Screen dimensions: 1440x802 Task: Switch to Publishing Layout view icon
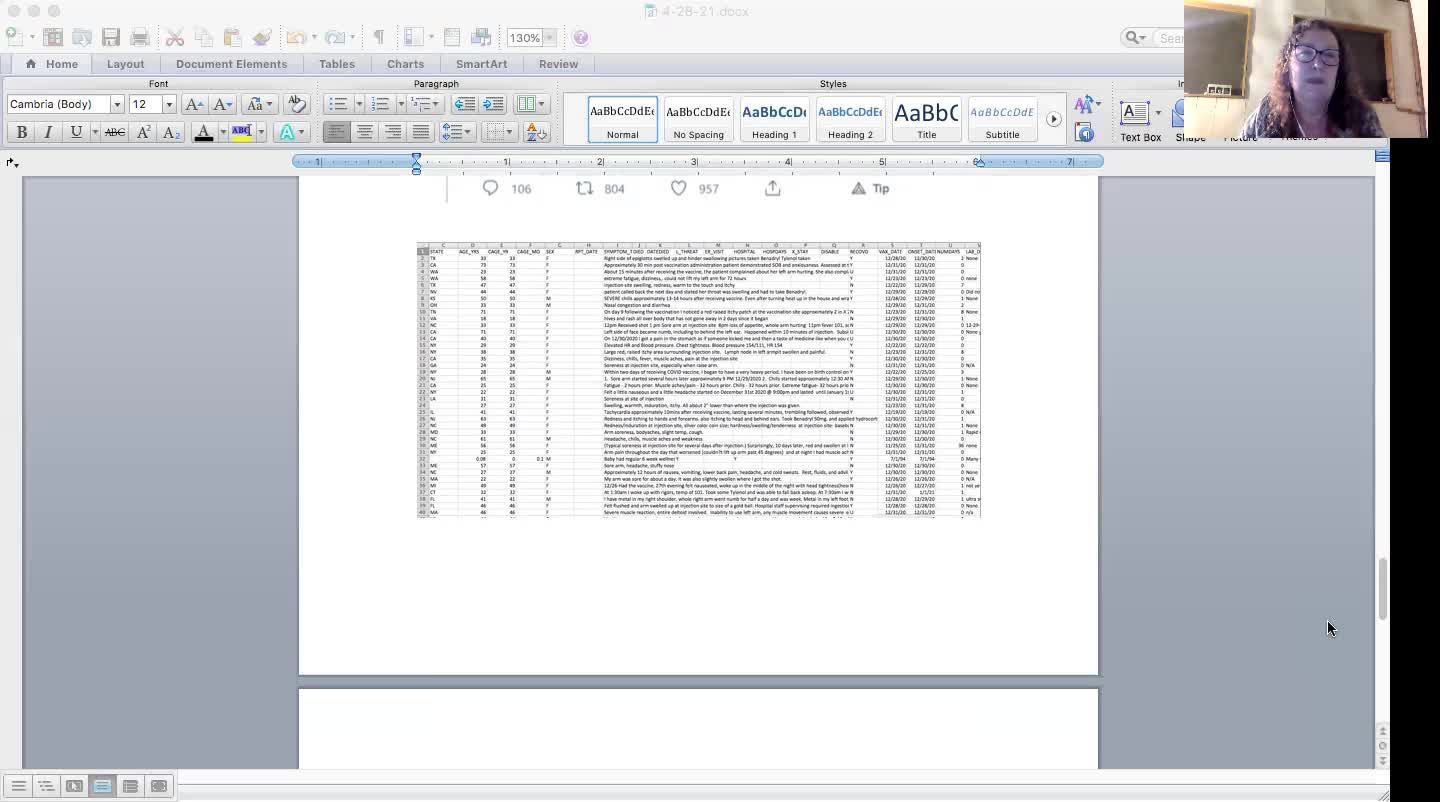(74, 786)
